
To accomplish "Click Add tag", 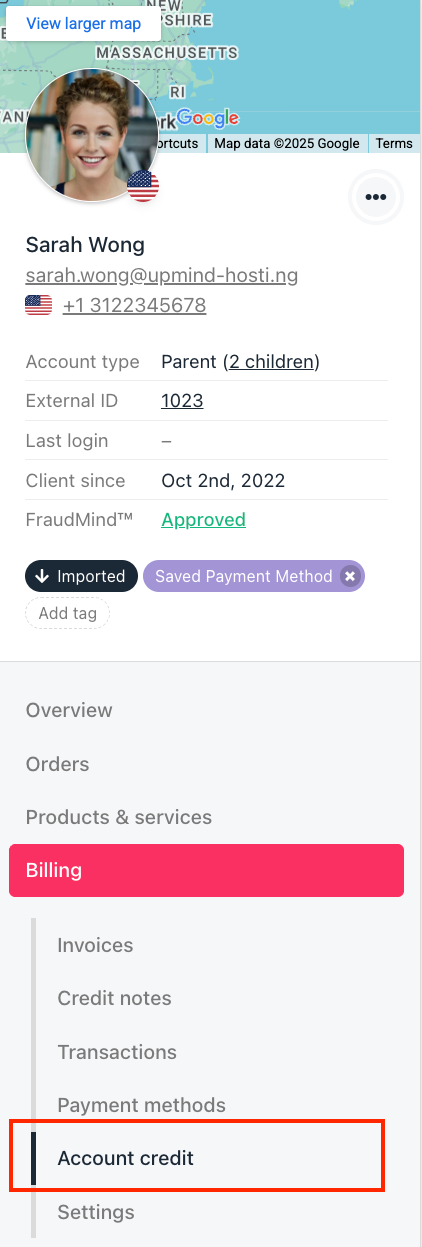I will click(x=68, y=613).
